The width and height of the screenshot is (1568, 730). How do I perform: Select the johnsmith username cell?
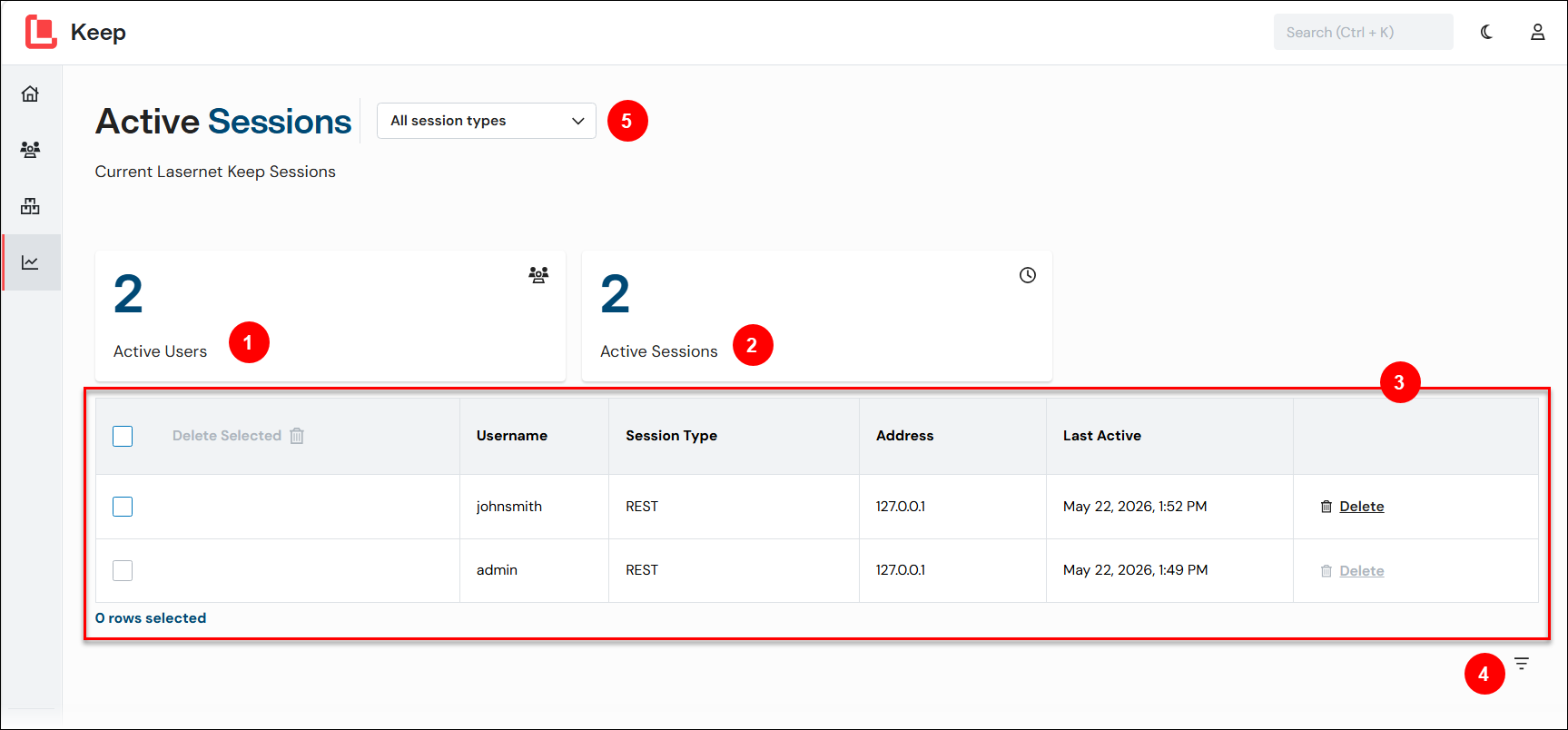point(509,507)
